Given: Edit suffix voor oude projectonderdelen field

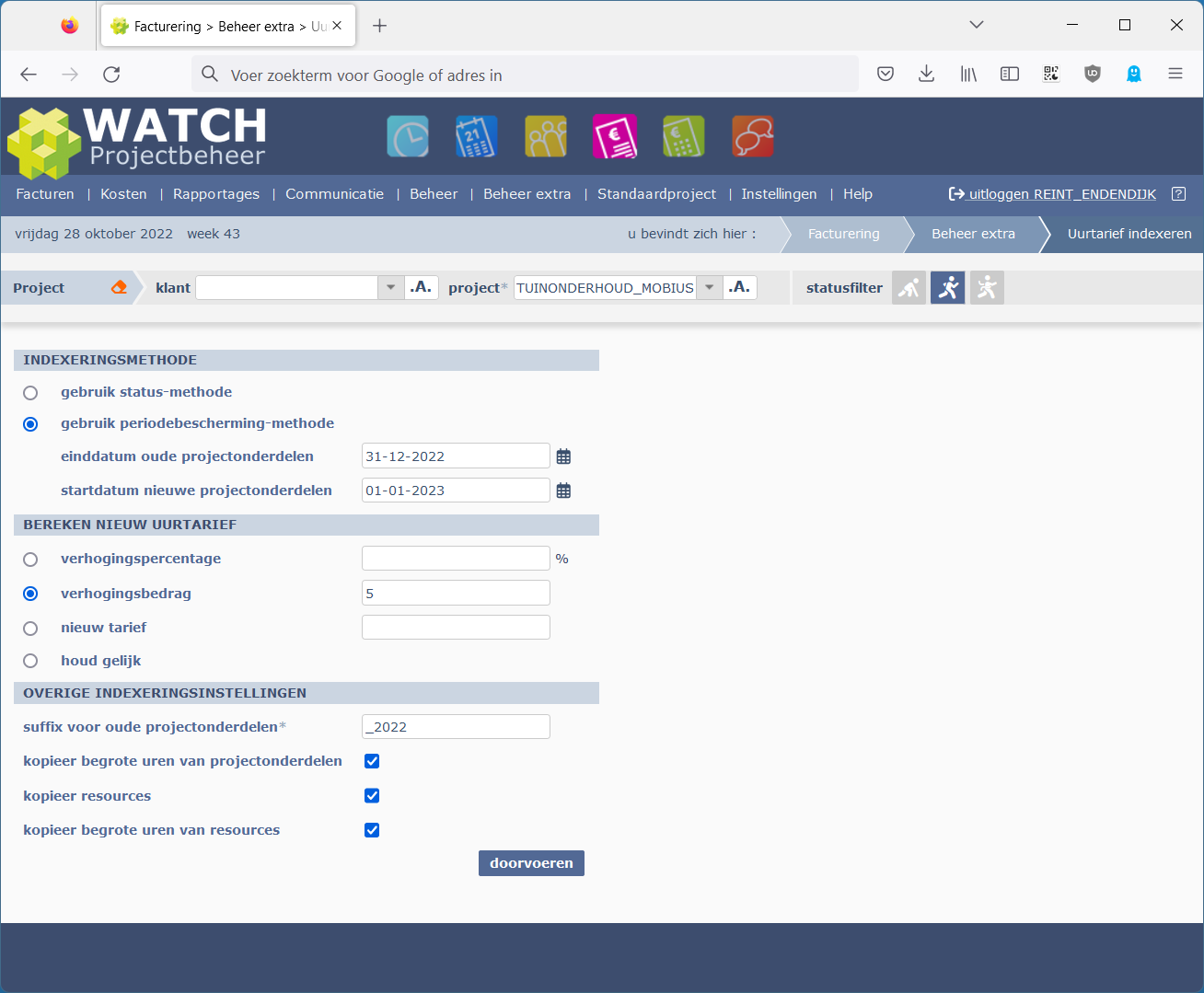Looking at the screenshot, I should point(456,726).
